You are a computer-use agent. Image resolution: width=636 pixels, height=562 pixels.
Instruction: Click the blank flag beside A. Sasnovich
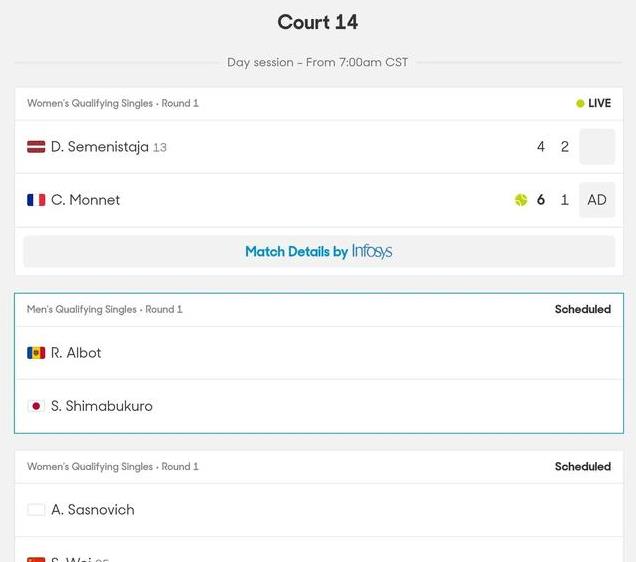[x=36, y=510]
